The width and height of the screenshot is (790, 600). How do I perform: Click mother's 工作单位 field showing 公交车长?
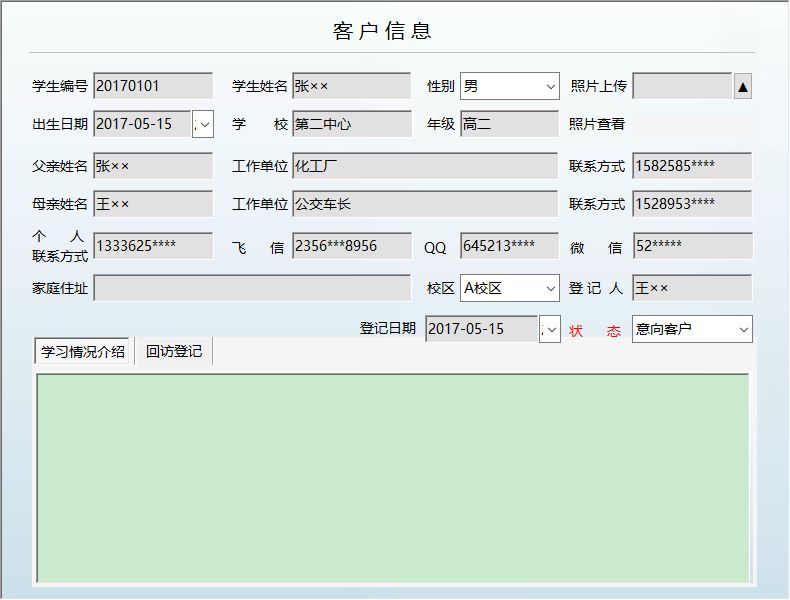pos(425,204)
